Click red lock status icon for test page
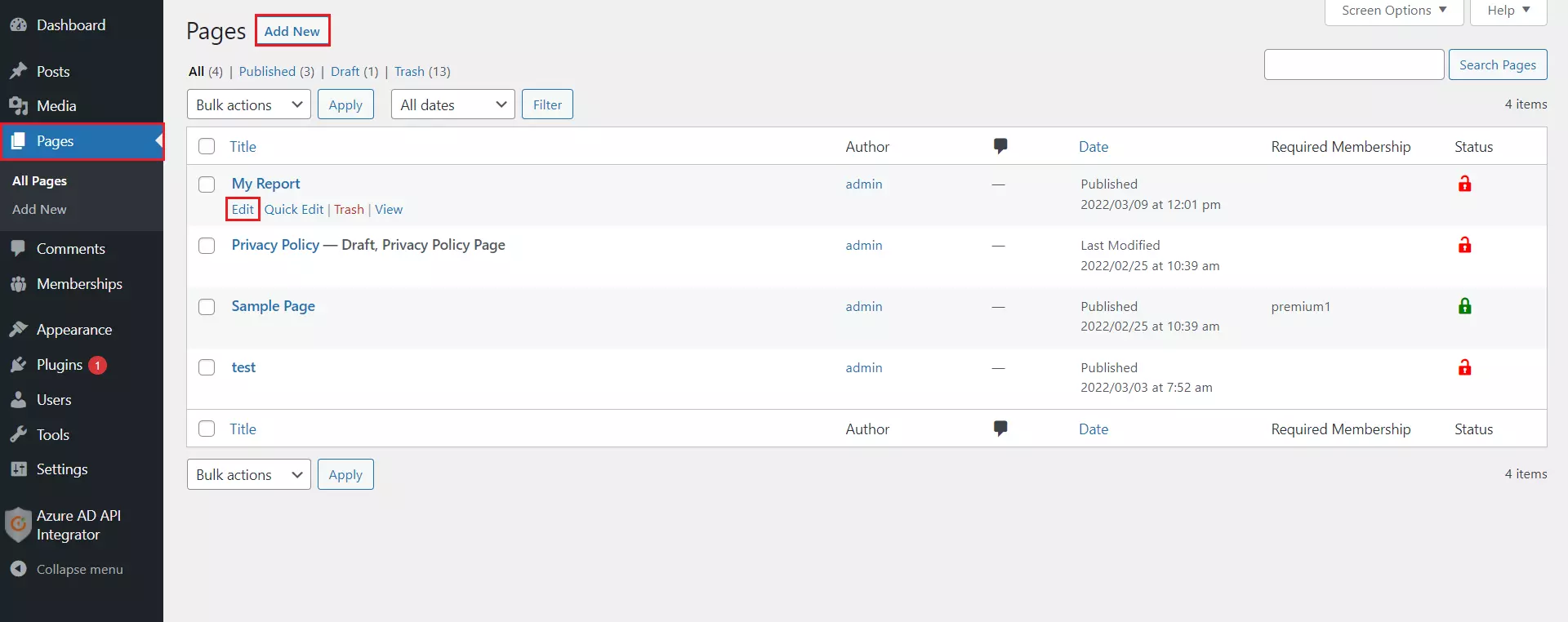Viewport: 1568px width, 622px height. point(1464,367)
